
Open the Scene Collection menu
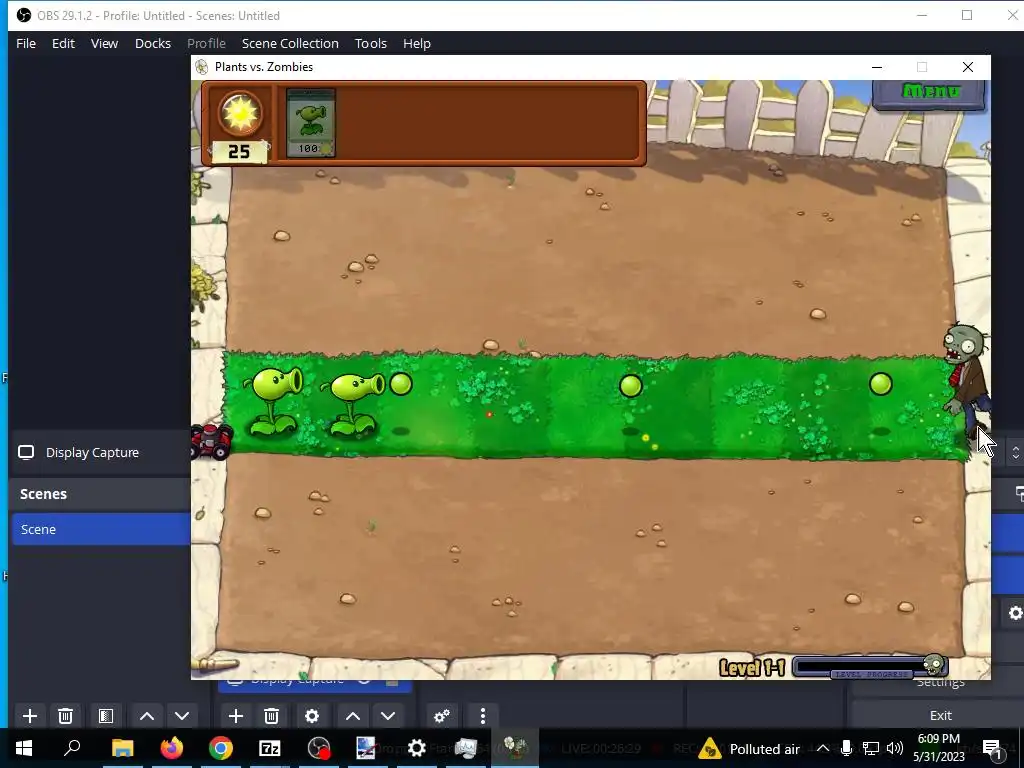pyautogui.click(x=290, y=43)
